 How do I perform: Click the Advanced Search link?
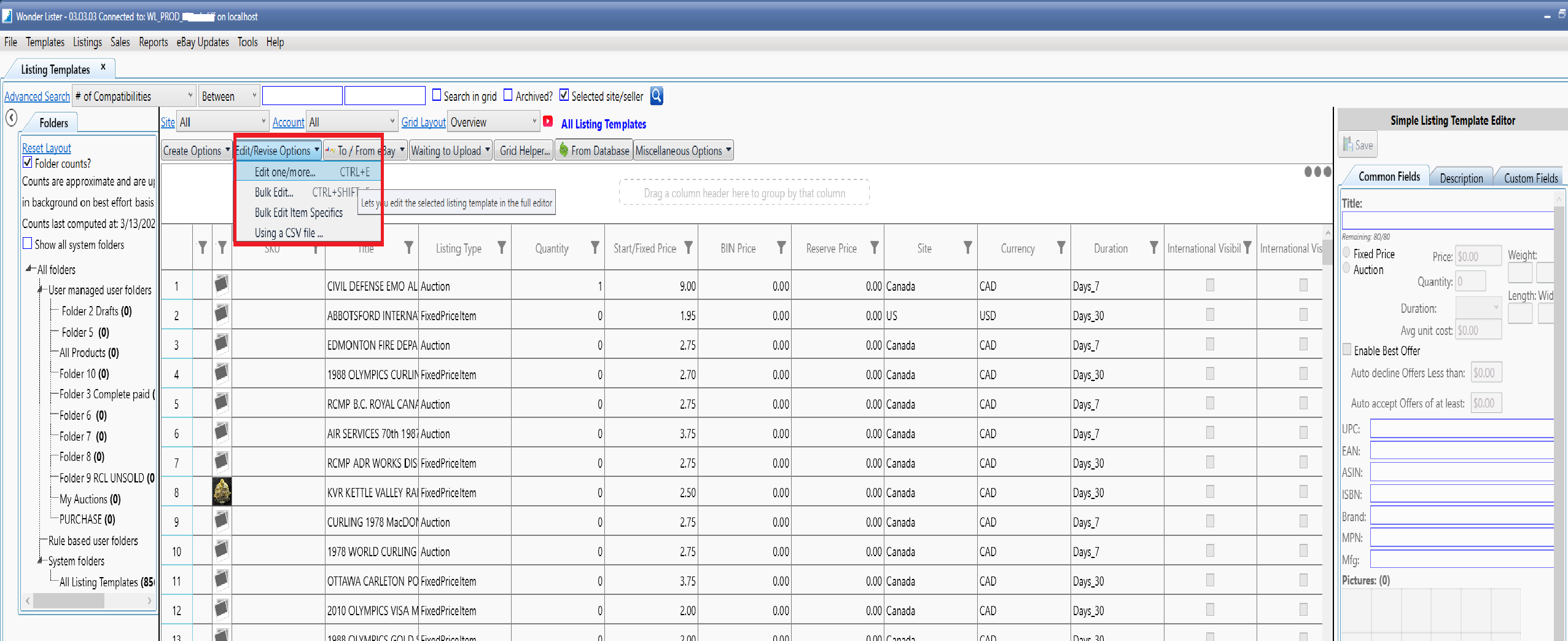[x=37, y=96]
